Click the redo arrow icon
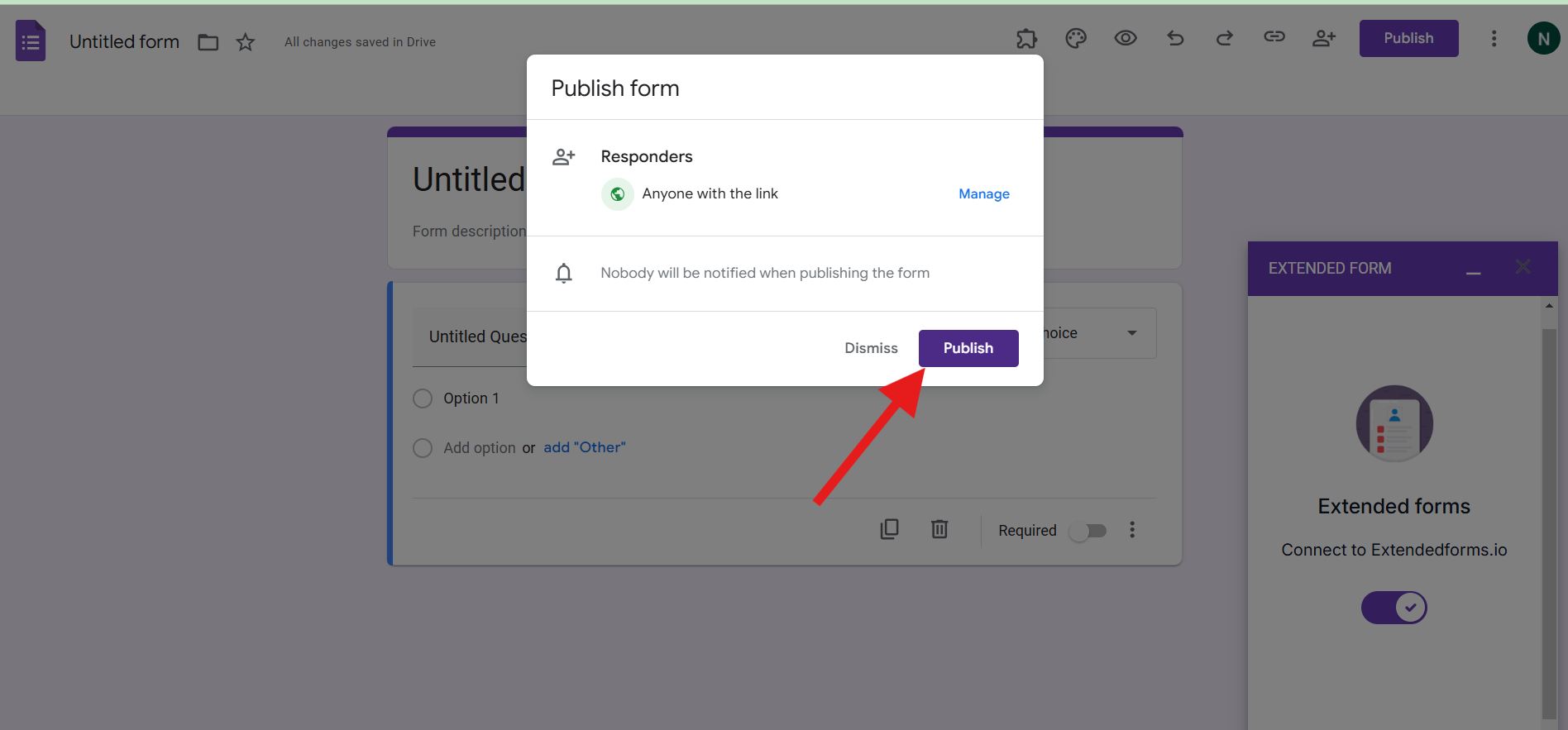The height and width of the screenshot is (730, 1568). point(1225,38)
